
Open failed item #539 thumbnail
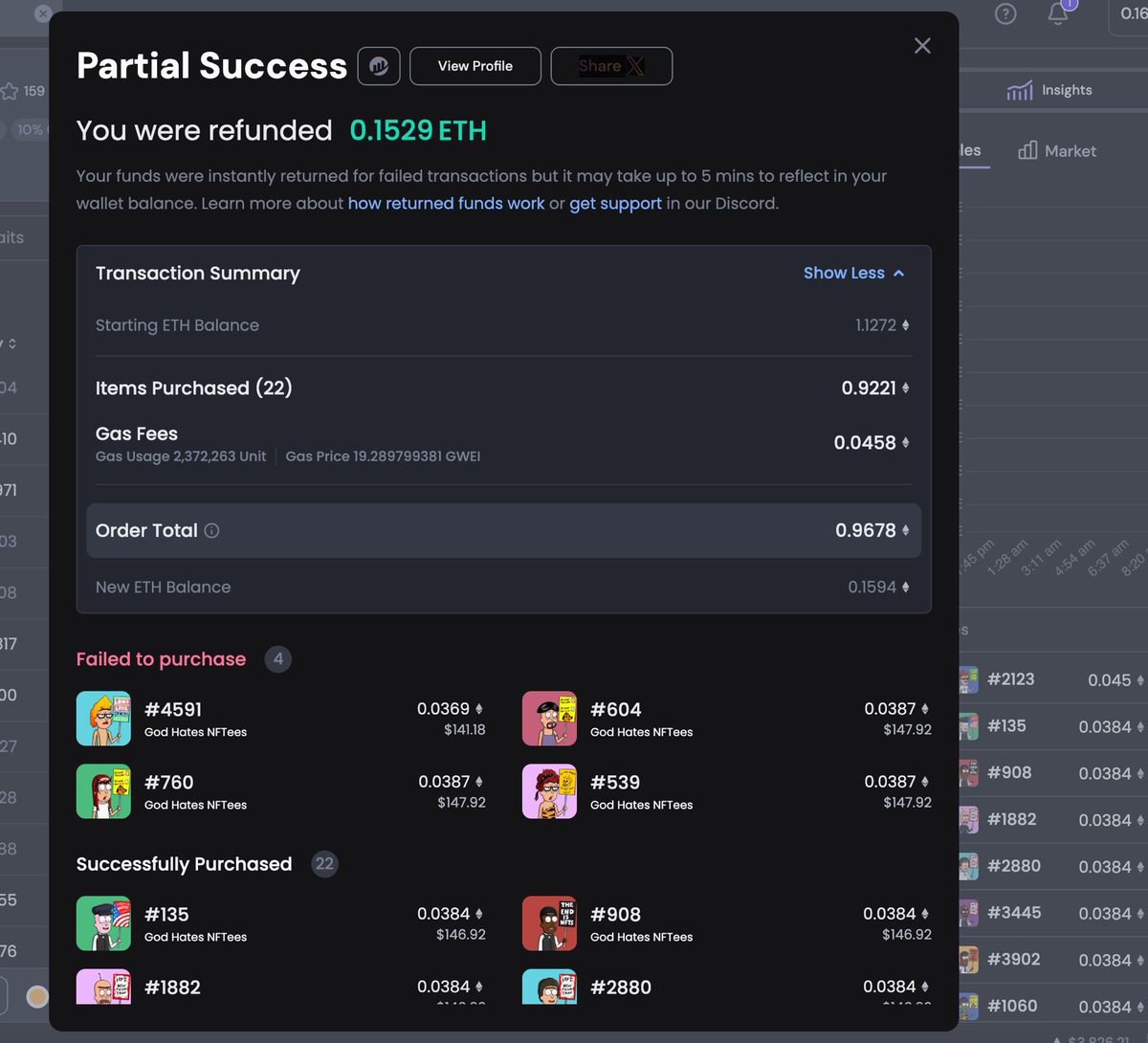pyautogui.click(x=549, y=791)
